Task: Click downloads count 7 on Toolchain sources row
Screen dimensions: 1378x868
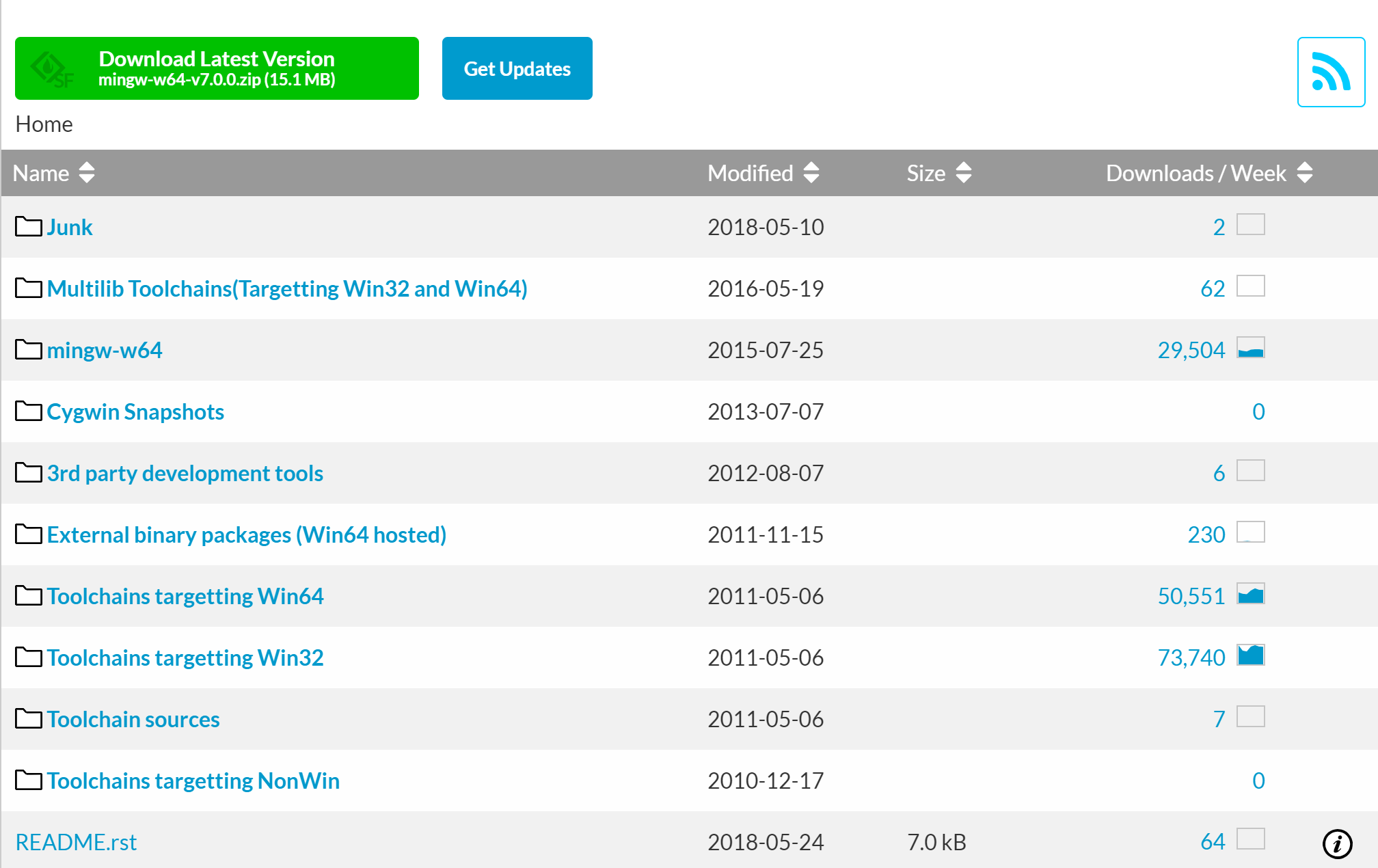Action: tap(1219, 719)
